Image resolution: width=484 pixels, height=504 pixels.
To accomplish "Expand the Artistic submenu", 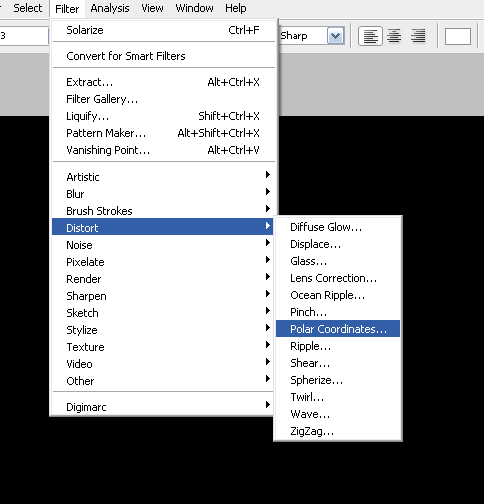I will (x=163, y=177).
